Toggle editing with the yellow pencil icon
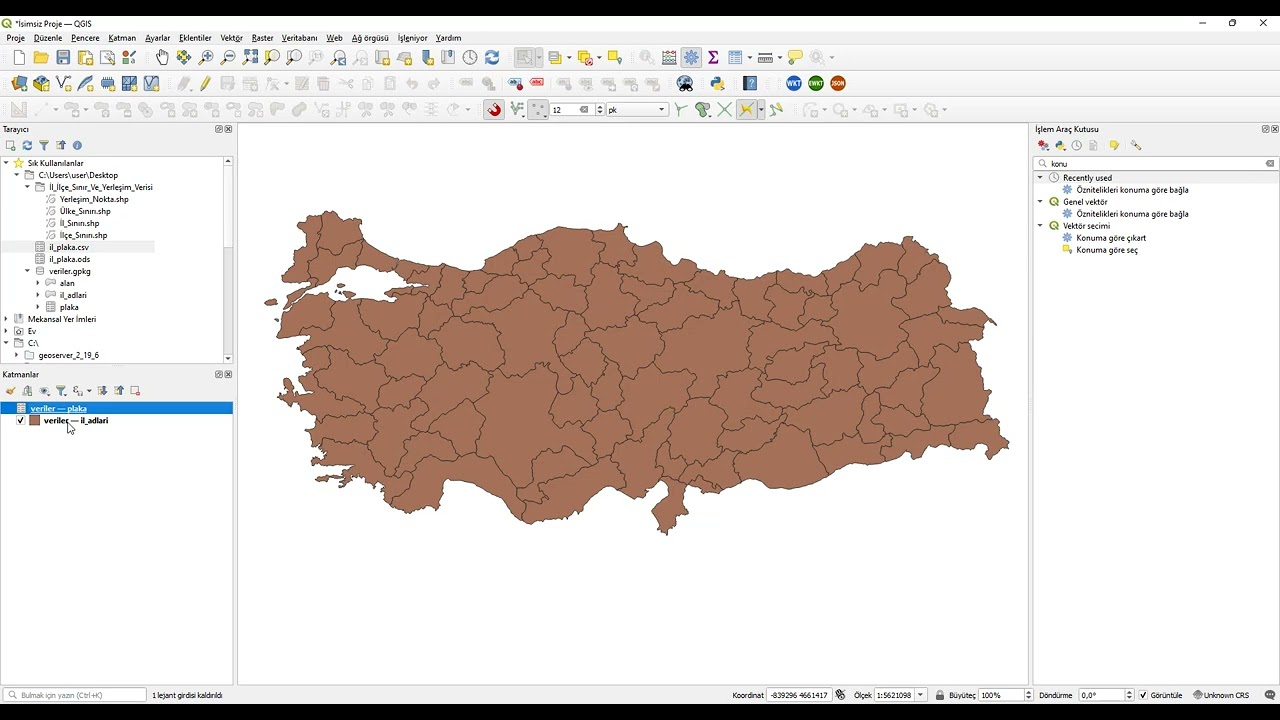 205,84
